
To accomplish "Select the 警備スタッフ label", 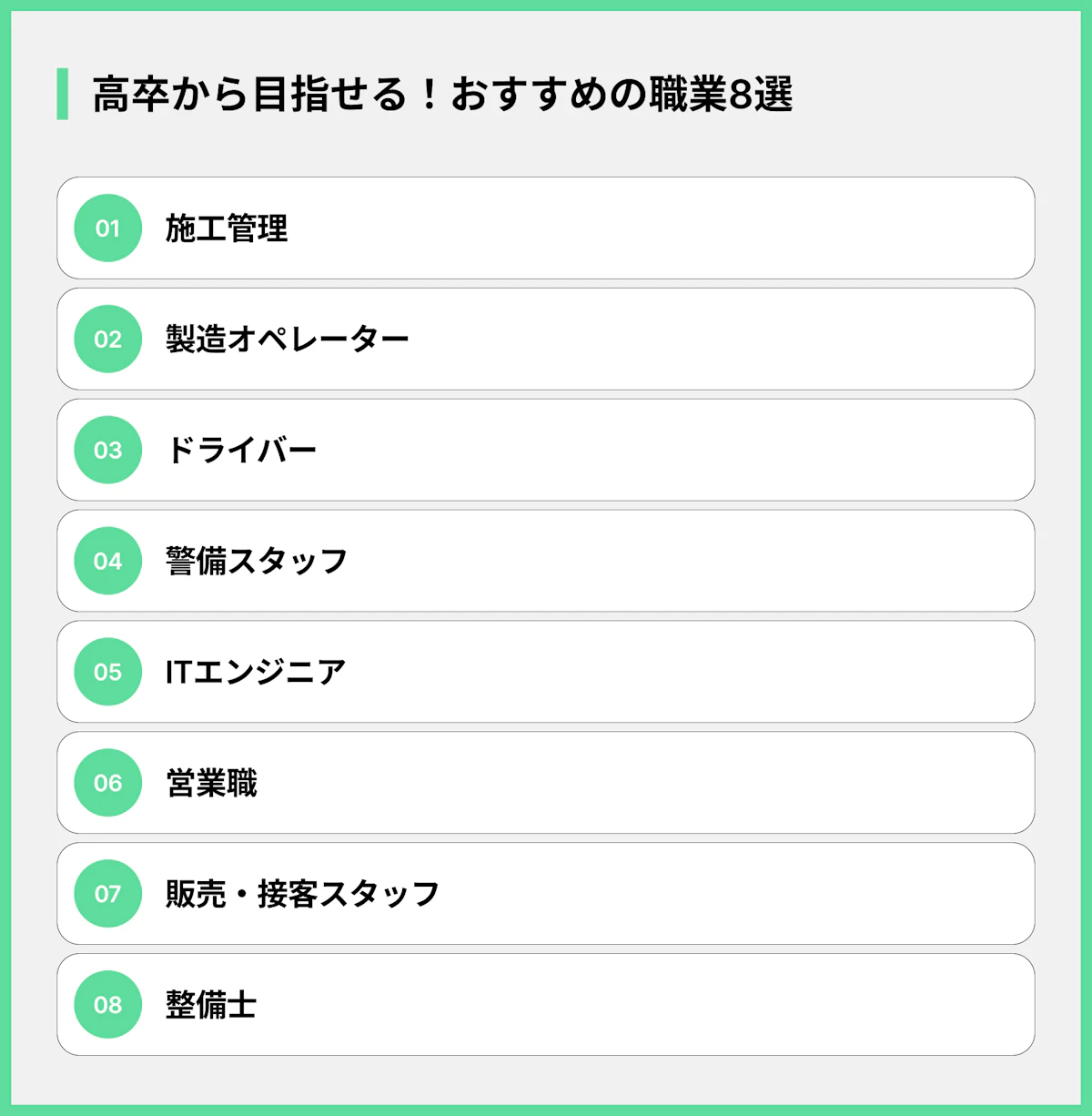I will pyautogui.click(x=257, y=561).
